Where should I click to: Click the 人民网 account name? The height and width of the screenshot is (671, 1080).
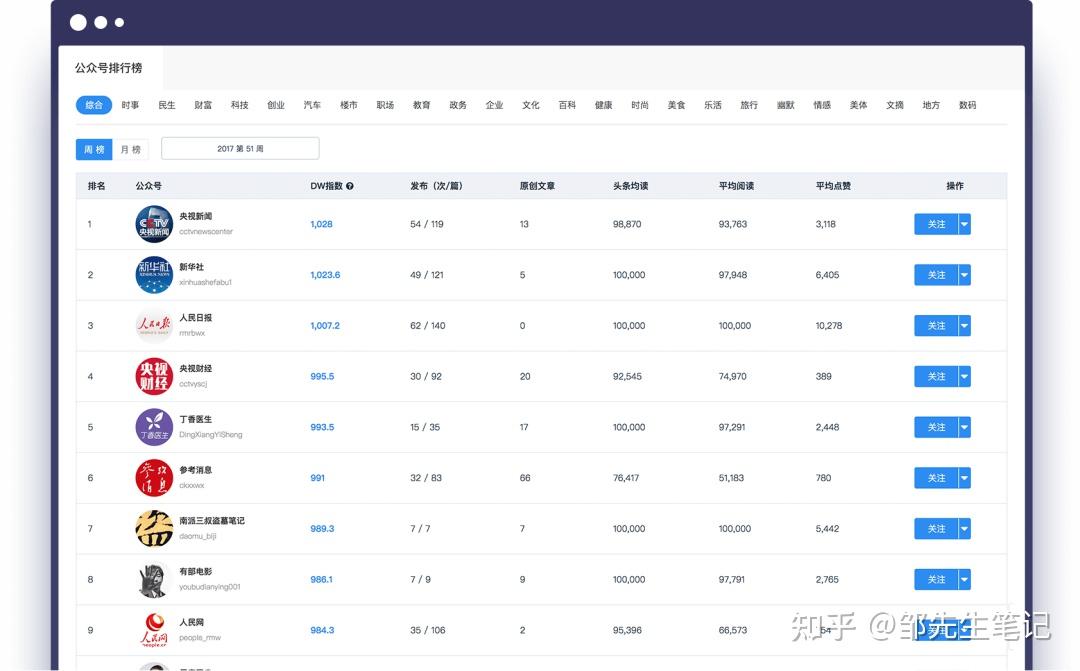tap(191, 622)
